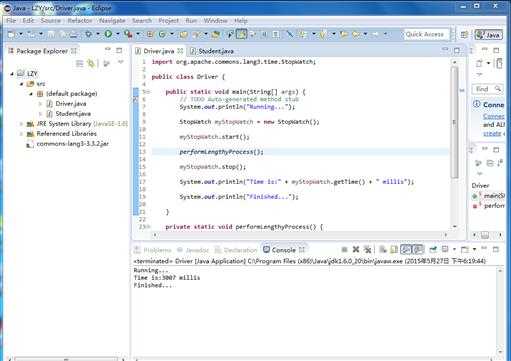This screenshot has height=361, width=511.
Task: Click Remove Launch X icon in Console
Action: click(356, 249)
